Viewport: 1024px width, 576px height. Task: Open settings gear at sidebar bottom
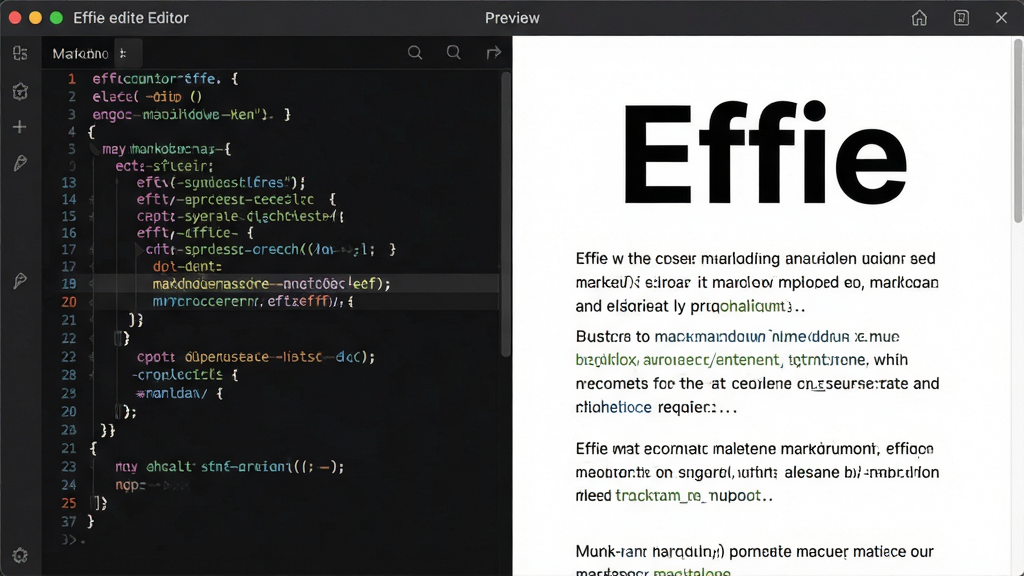pyautogui.click(x=20, y=555)
